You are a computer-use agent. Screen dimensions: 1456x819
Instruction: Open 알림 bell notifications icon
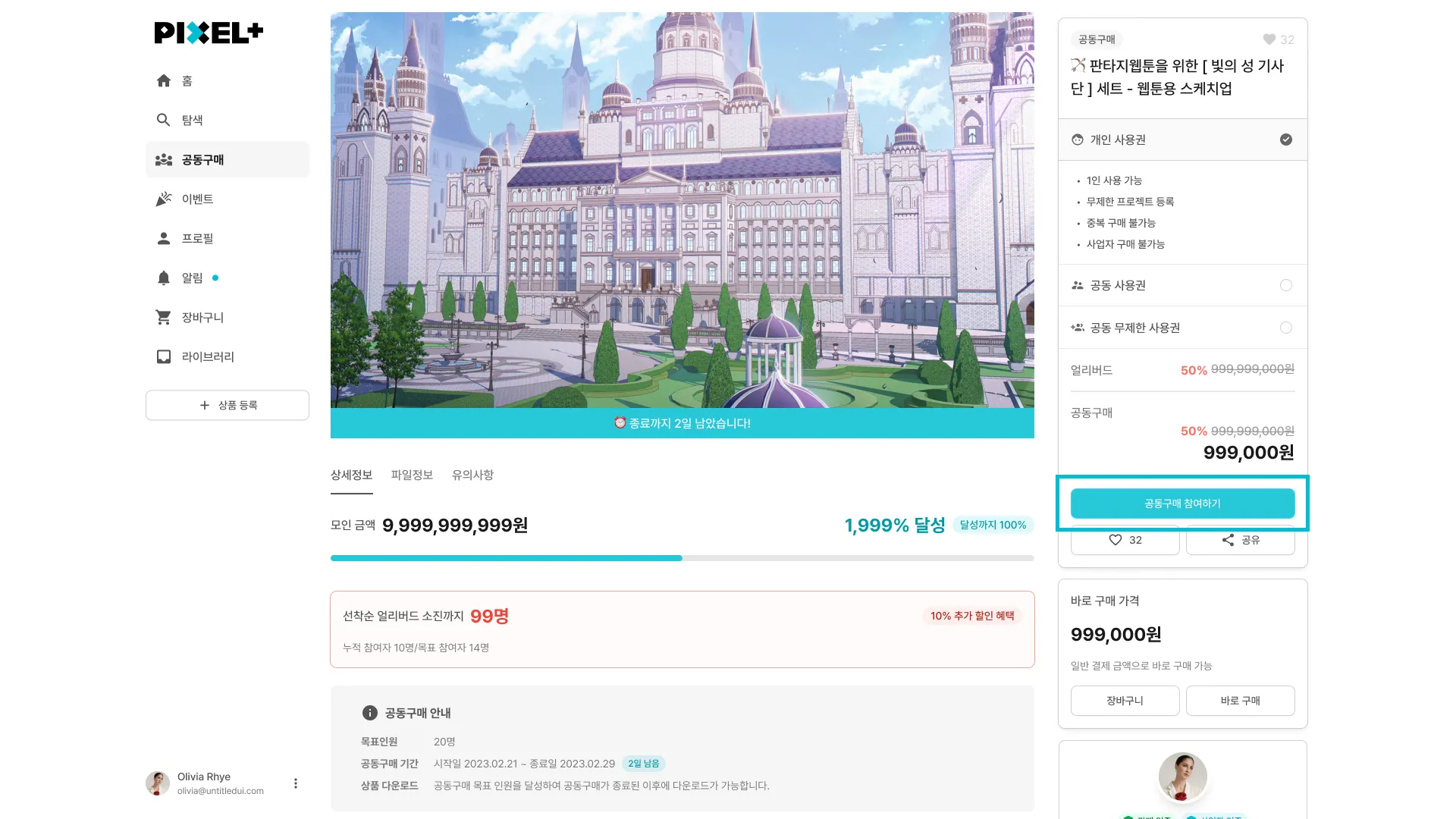click(x=164, y=278)
